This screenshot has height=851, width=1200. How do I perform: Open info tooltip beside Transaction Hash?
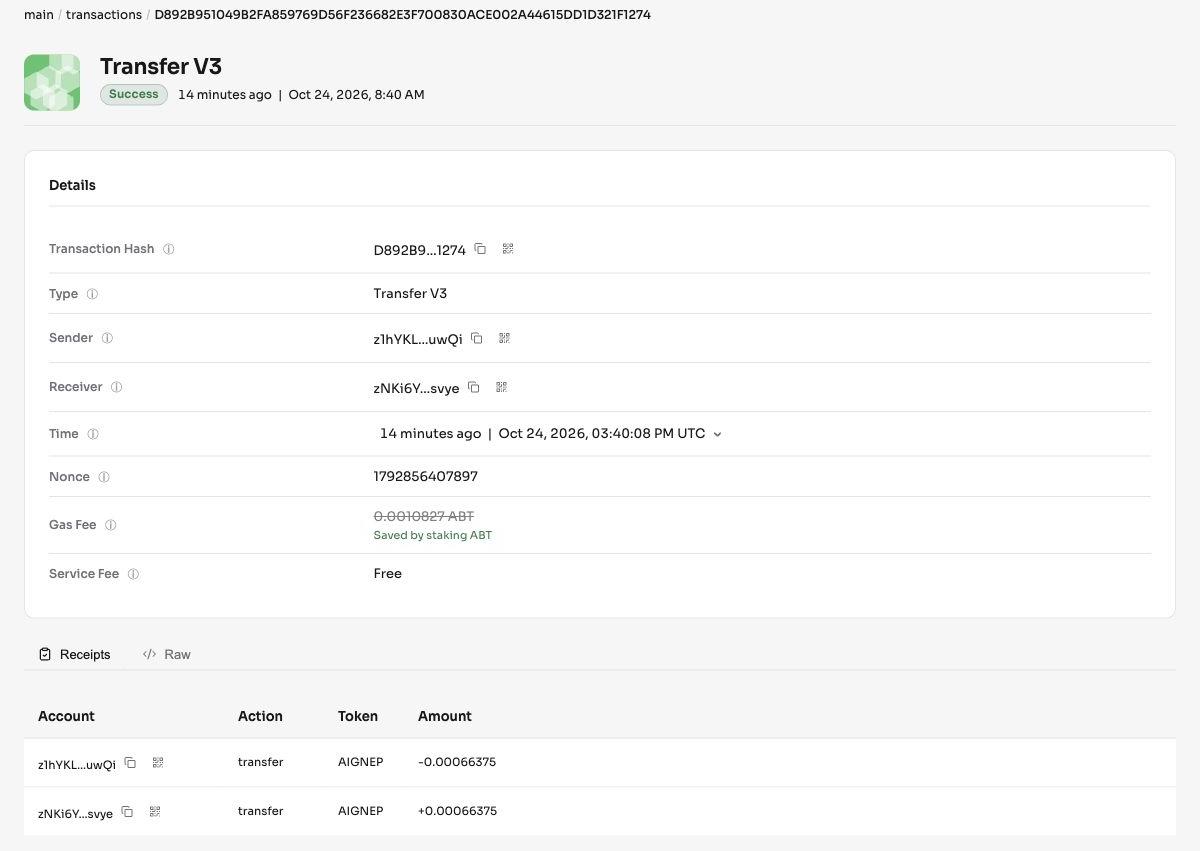tap(169, 249)
